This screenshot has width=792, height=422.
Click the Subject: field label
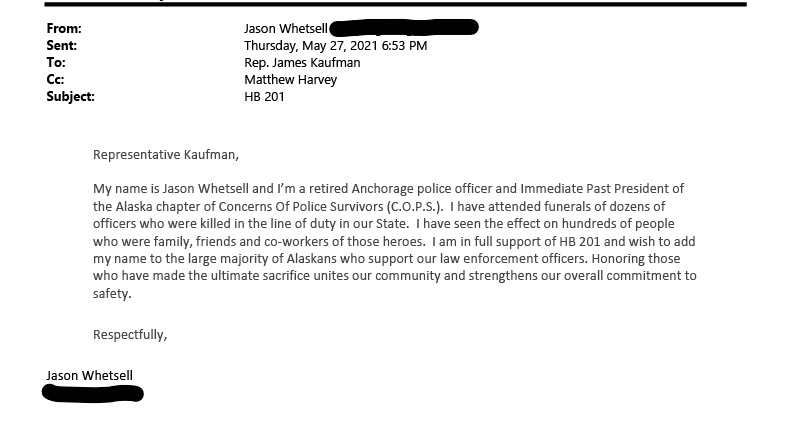(70, 97)
